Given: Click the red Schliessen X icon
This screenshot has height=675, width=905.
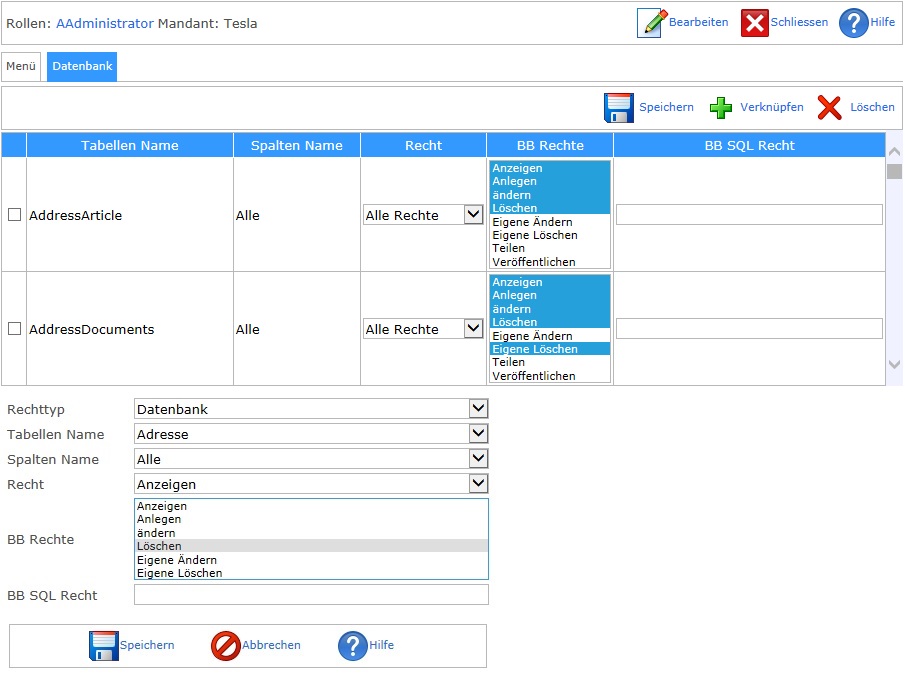Looking at the screenshot, I should 755,23.
